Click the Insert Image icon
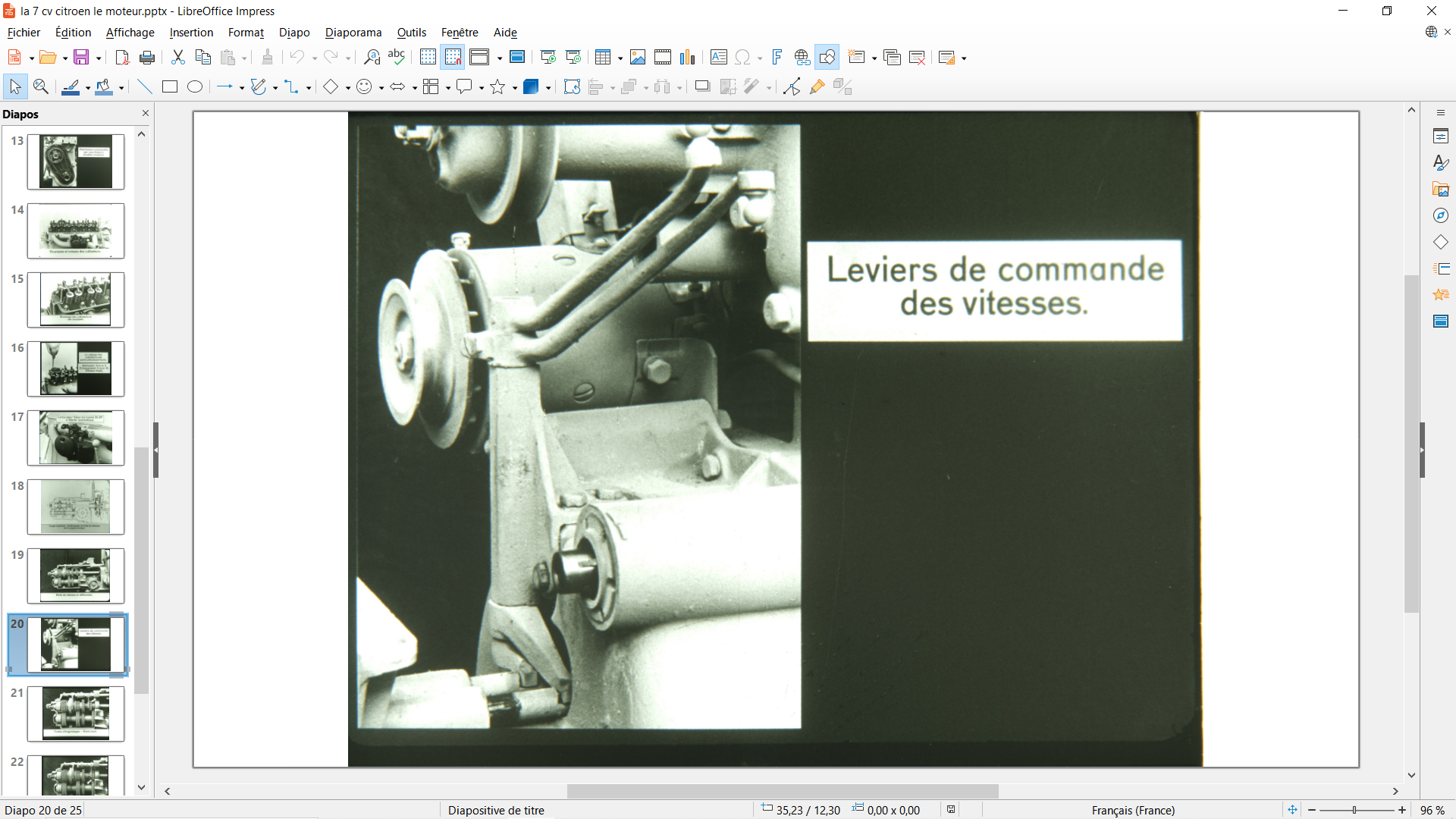Image resolution: width=1456 pixels, height=819 pixels. pyautogui.click(x=638, y=58)
